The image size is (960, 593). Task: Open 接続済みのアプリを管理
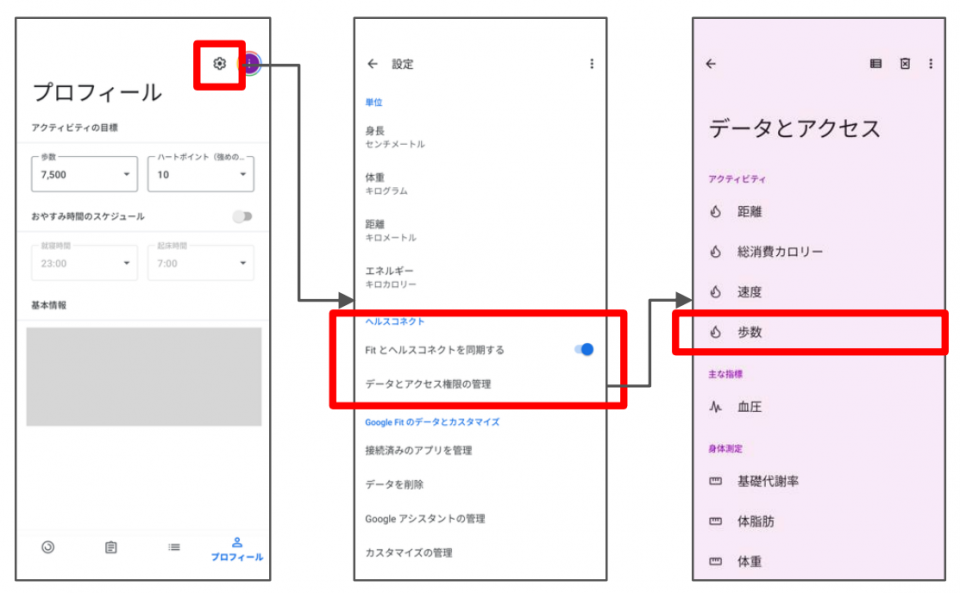pos(419,450)
